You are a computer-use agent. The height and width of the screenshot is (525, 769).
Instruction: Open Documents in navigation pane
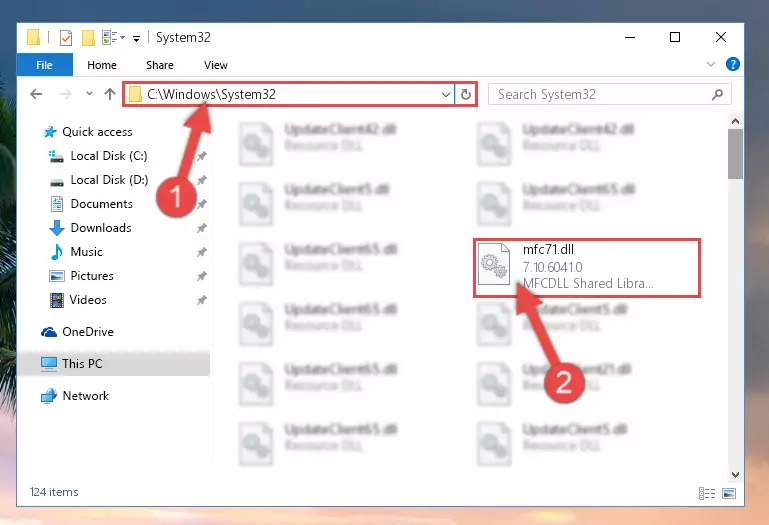coord(102,204)
